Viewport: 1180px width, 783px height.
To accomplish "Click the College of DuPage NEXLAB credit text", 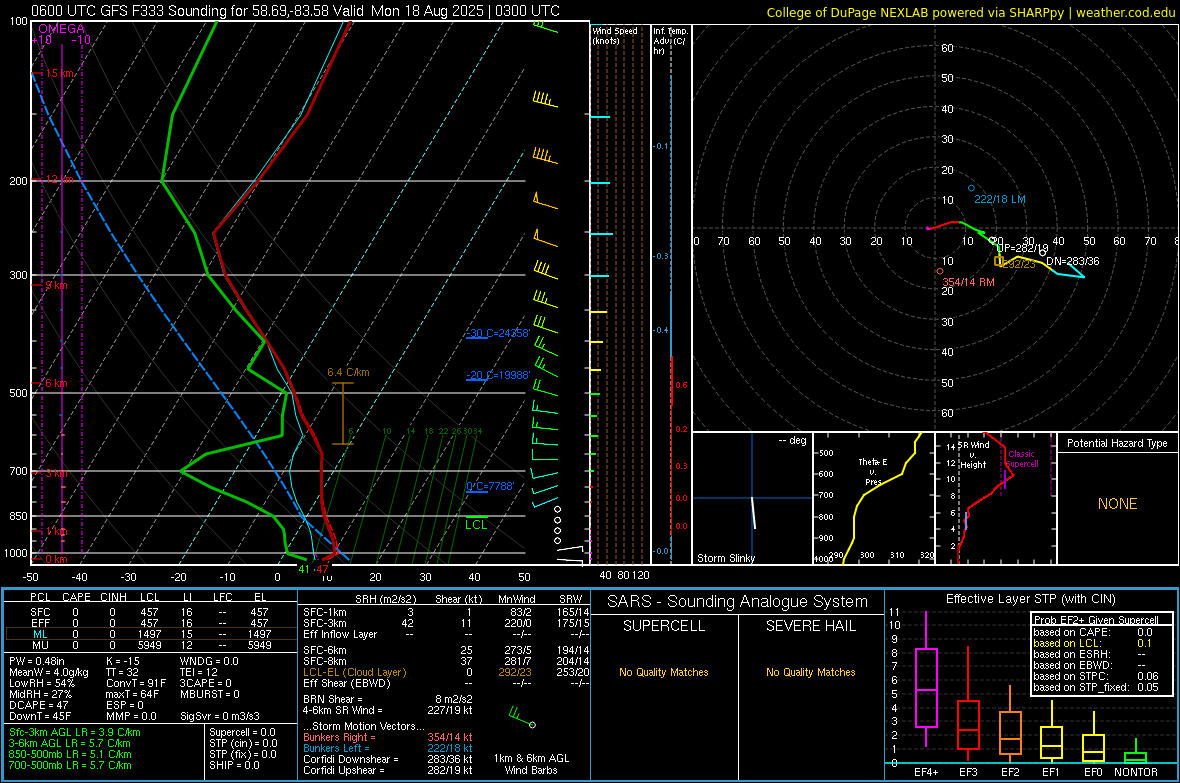I will (x=970, y=12).
